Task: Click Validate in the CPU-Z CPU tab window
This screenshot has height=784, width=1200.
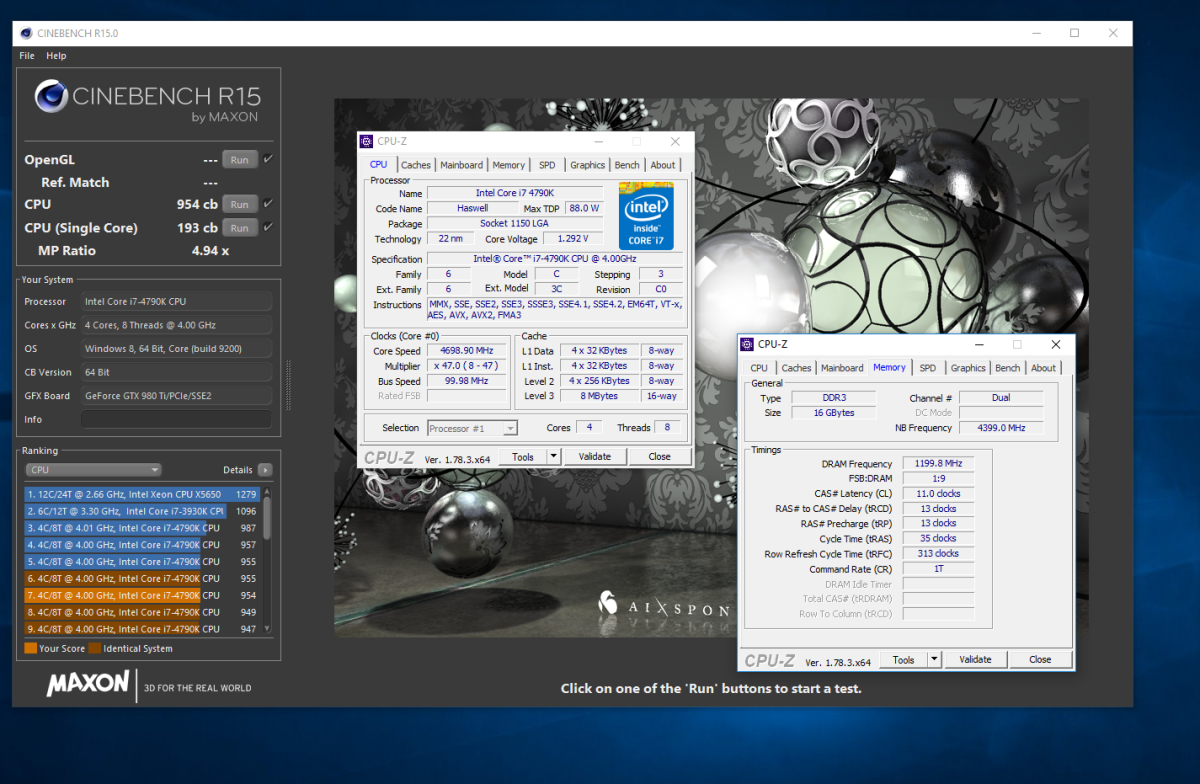Action: click(595, 456)
